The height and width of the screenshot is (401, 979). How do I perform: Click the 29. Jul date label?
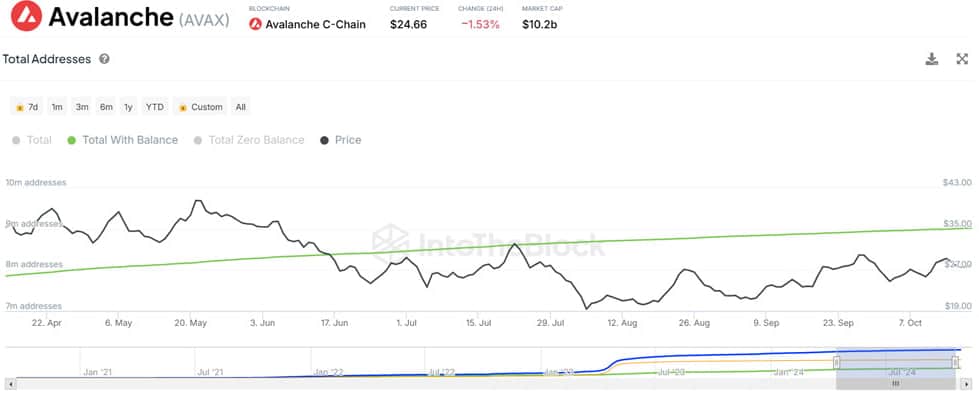point(550,323)
